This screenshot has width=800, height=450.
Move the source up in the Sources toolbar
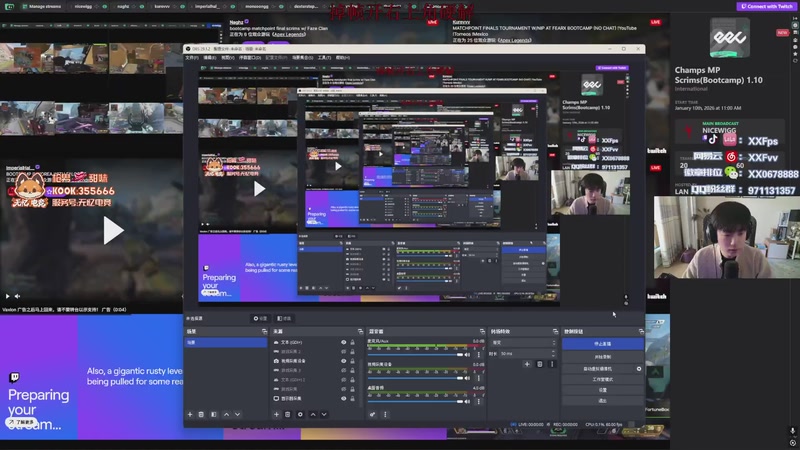coord(313,414)
